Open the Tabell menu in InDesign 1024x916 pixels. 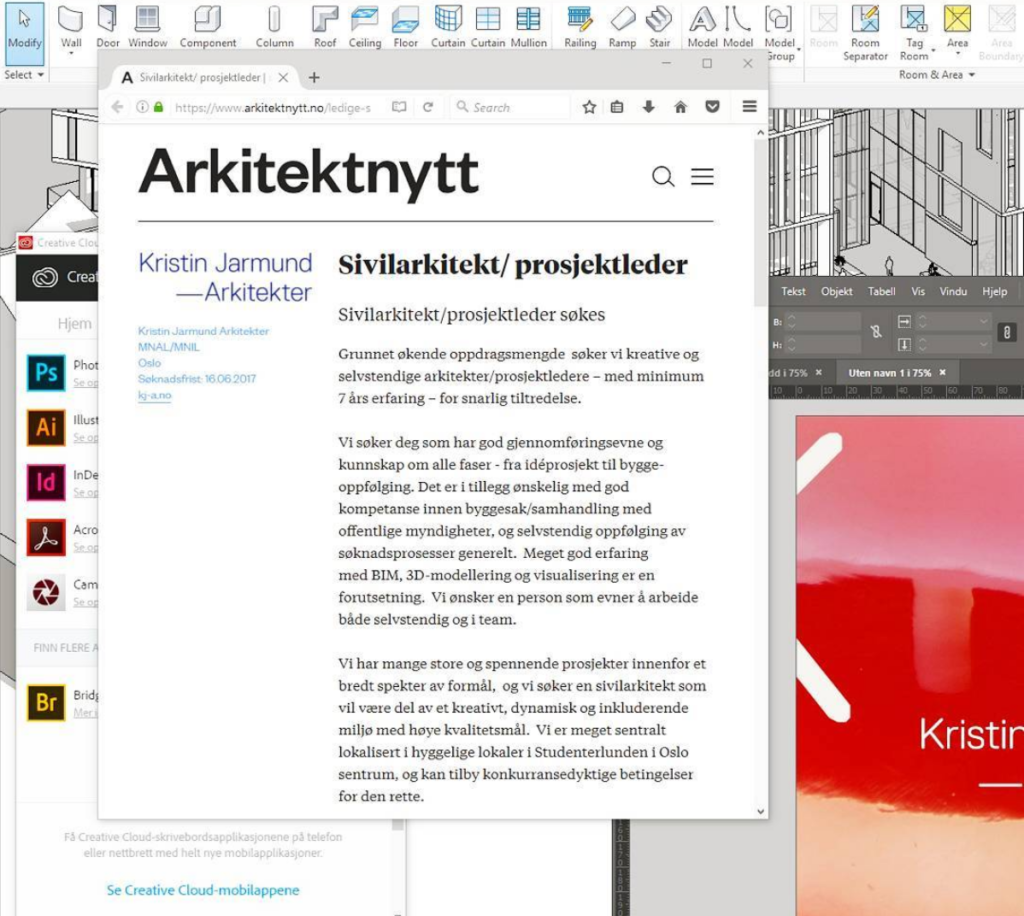[x=882, y=291]
